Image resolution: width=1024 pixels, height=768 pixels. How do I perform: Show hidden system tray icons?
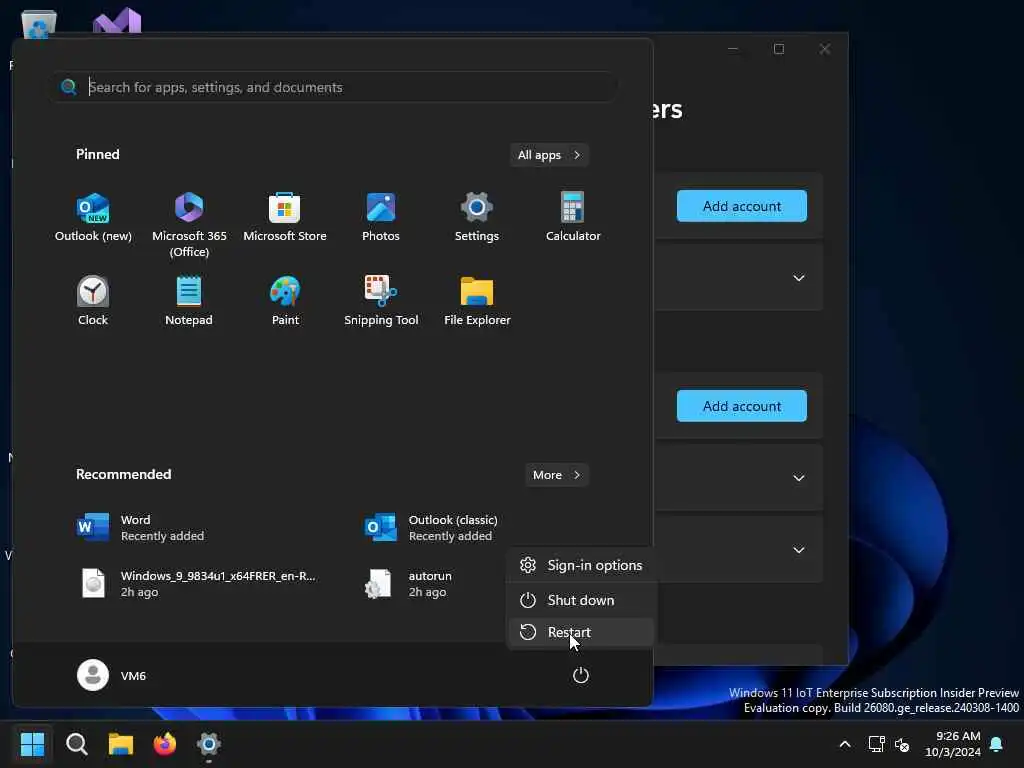pos(844,744)
